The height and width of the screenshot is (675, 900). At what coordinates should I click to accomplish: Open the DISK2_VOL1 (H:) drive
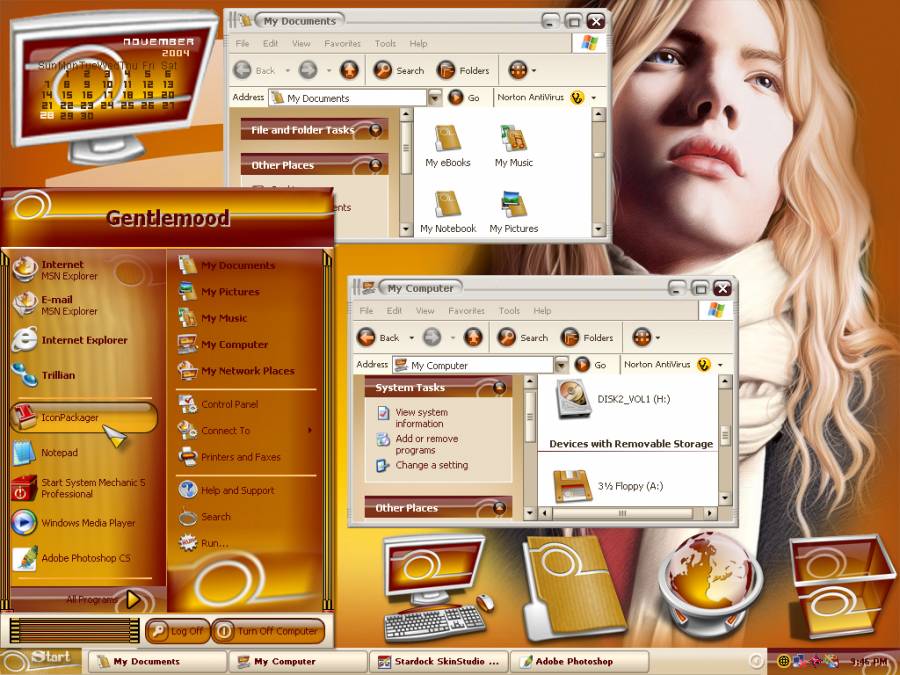(x=573, y=398)
